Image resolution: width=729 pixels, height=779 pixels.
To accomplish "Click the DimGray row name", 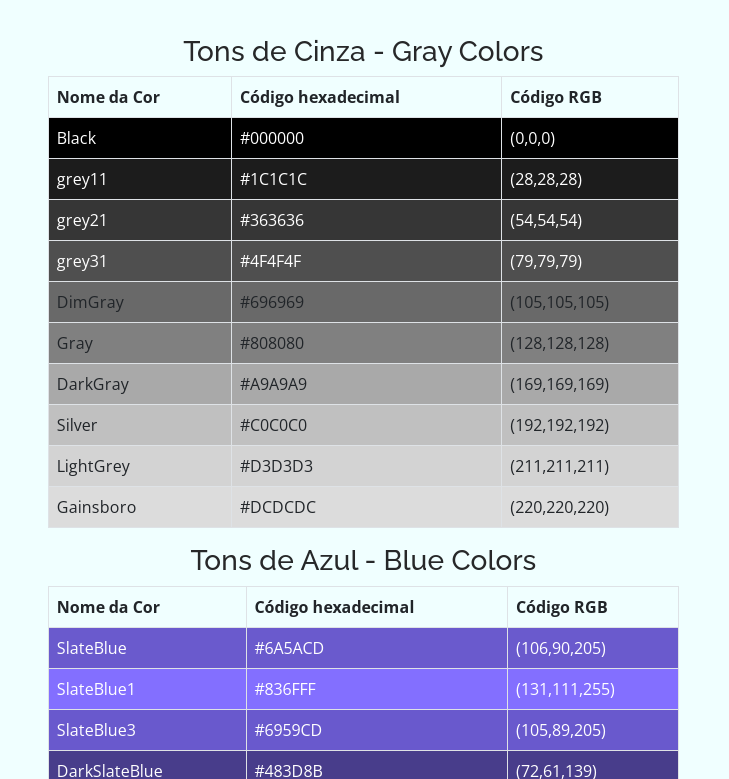I will (90, 302).
